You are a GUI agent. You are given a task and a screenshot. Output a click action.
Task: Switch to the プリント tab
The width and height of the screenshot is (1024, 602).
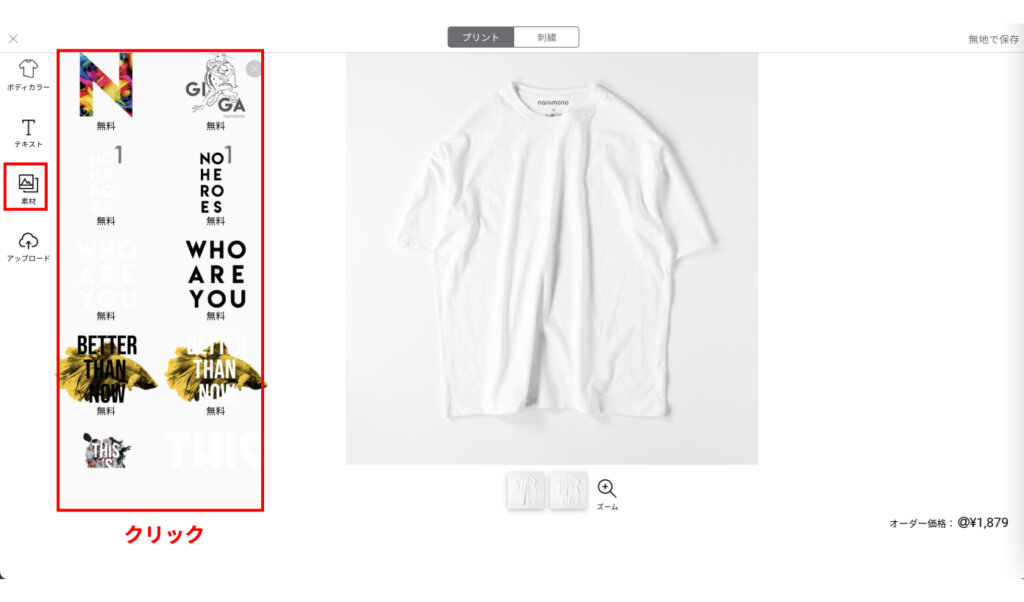[481, 37]
